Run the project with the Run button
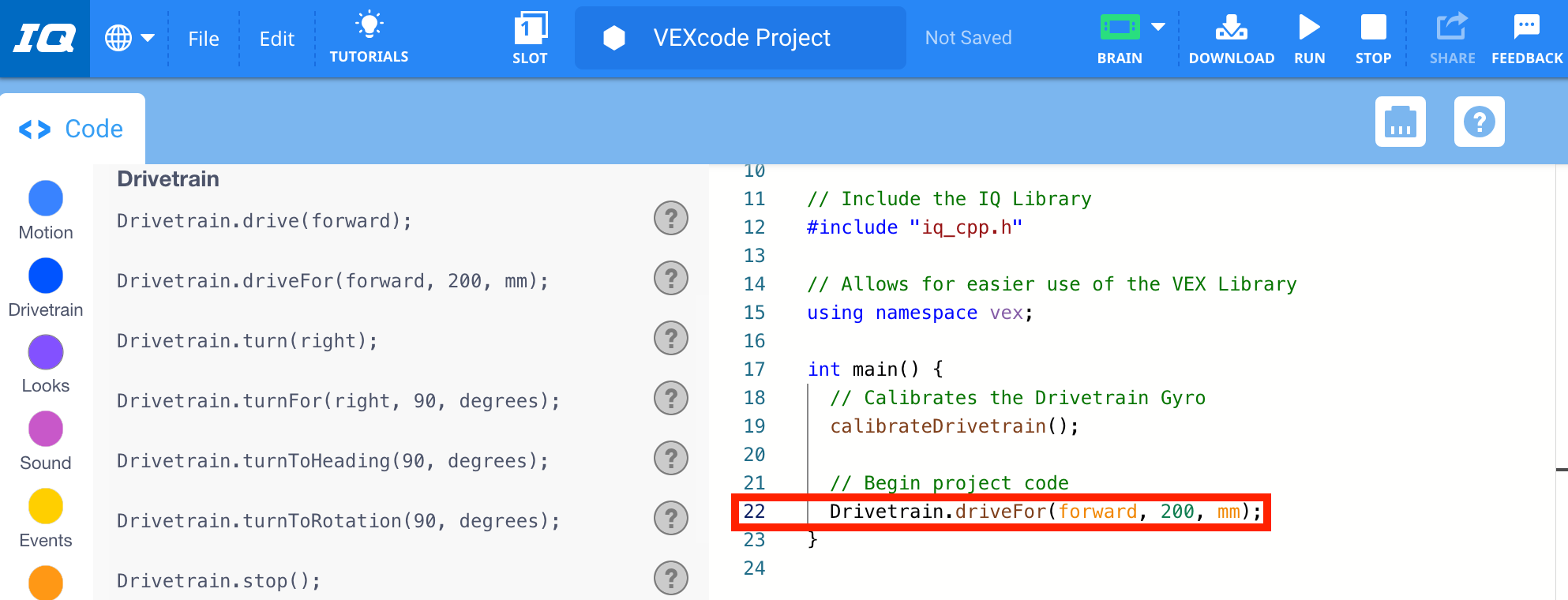This screenshot has height=600, width=1568. pos(1309,28)
